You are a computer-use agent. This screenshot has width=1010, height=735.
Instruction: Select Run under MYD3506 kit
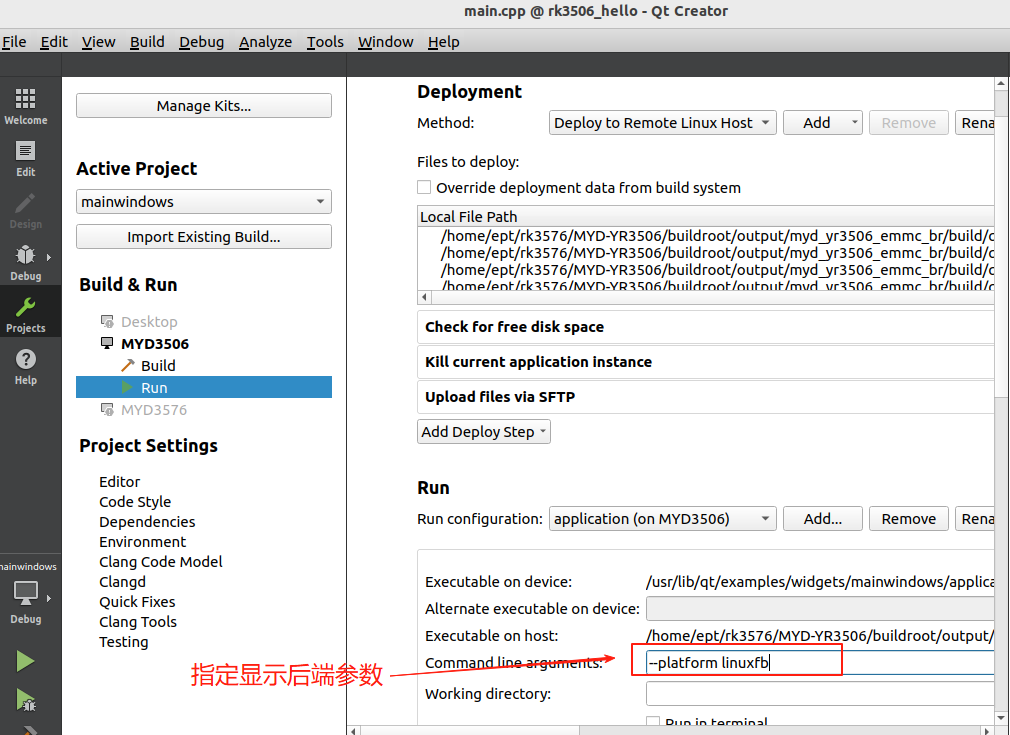[x=204, y=387]
